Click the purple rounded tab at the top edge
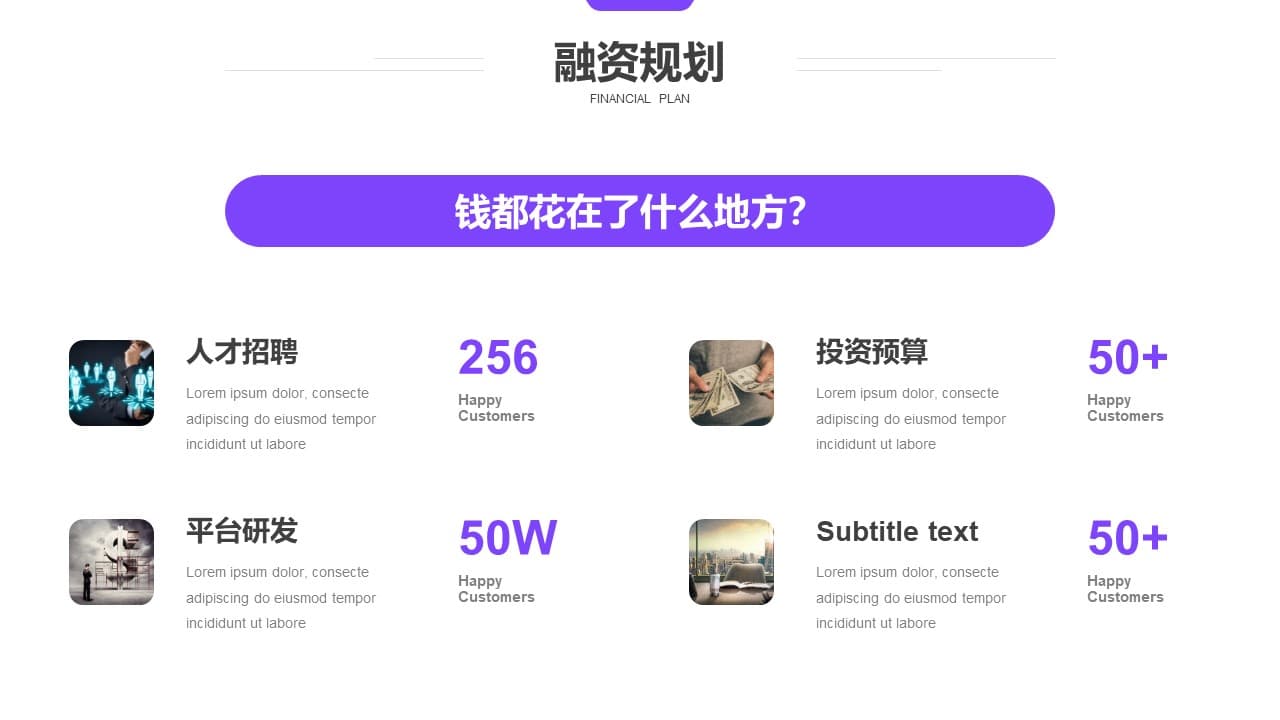Screen dimensions: 1280x720 (x=640, y=5)
